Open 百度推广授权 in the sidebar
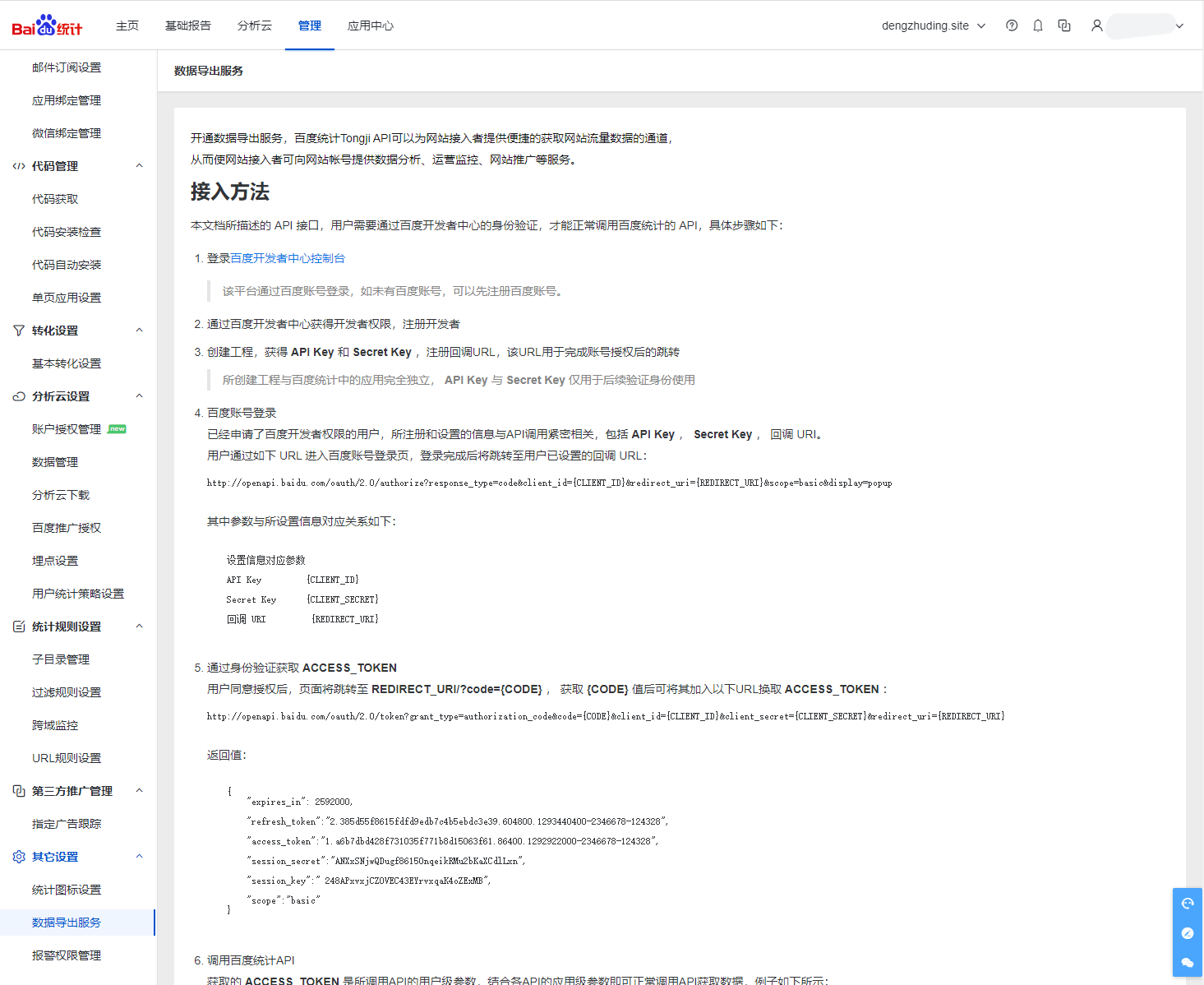Screen dimensions: 1204x985 67,528
